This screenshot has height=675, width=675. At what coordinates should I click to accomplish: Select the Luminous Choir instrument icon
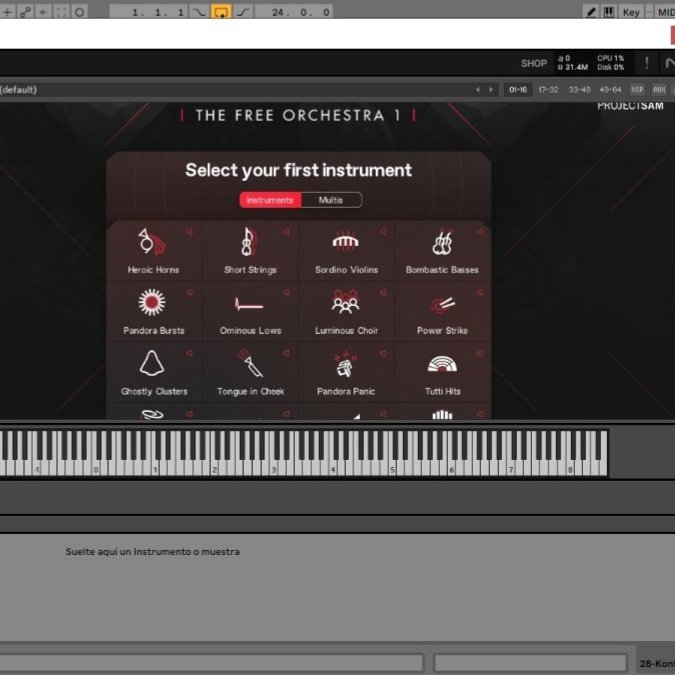pyautogui.click(x=345, y=301)
